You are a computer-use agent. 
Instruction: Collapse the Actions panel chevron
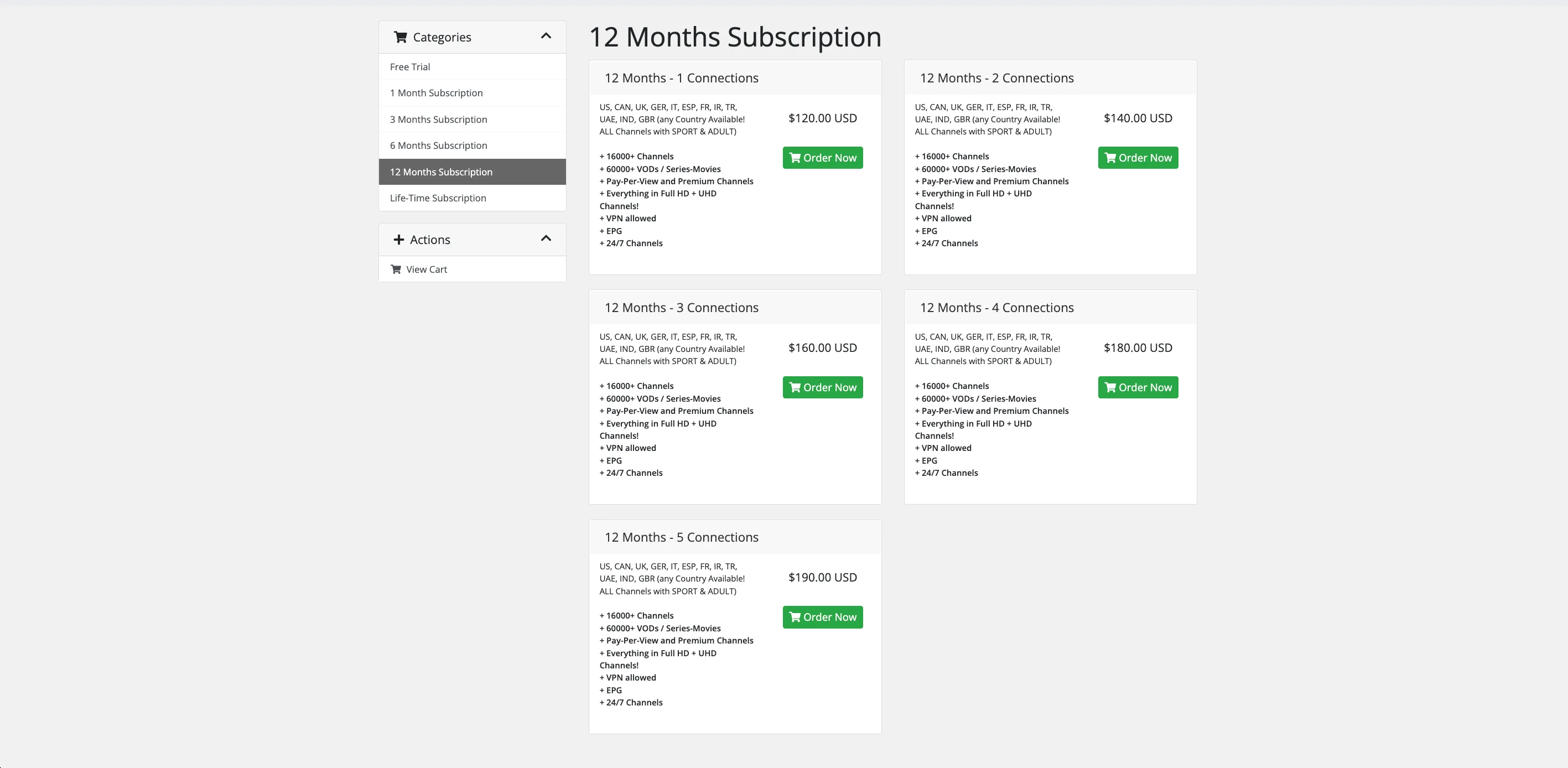click(x=546, y=238)
